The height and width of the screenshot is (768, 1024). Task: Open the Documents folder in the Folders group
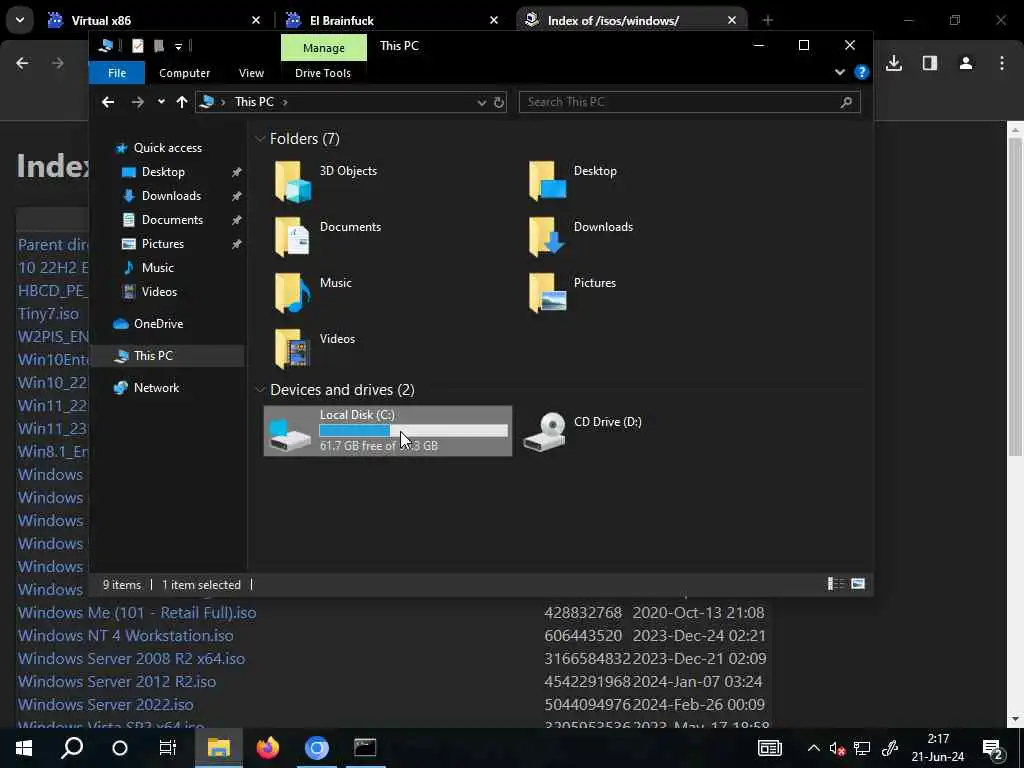[292, 236]
